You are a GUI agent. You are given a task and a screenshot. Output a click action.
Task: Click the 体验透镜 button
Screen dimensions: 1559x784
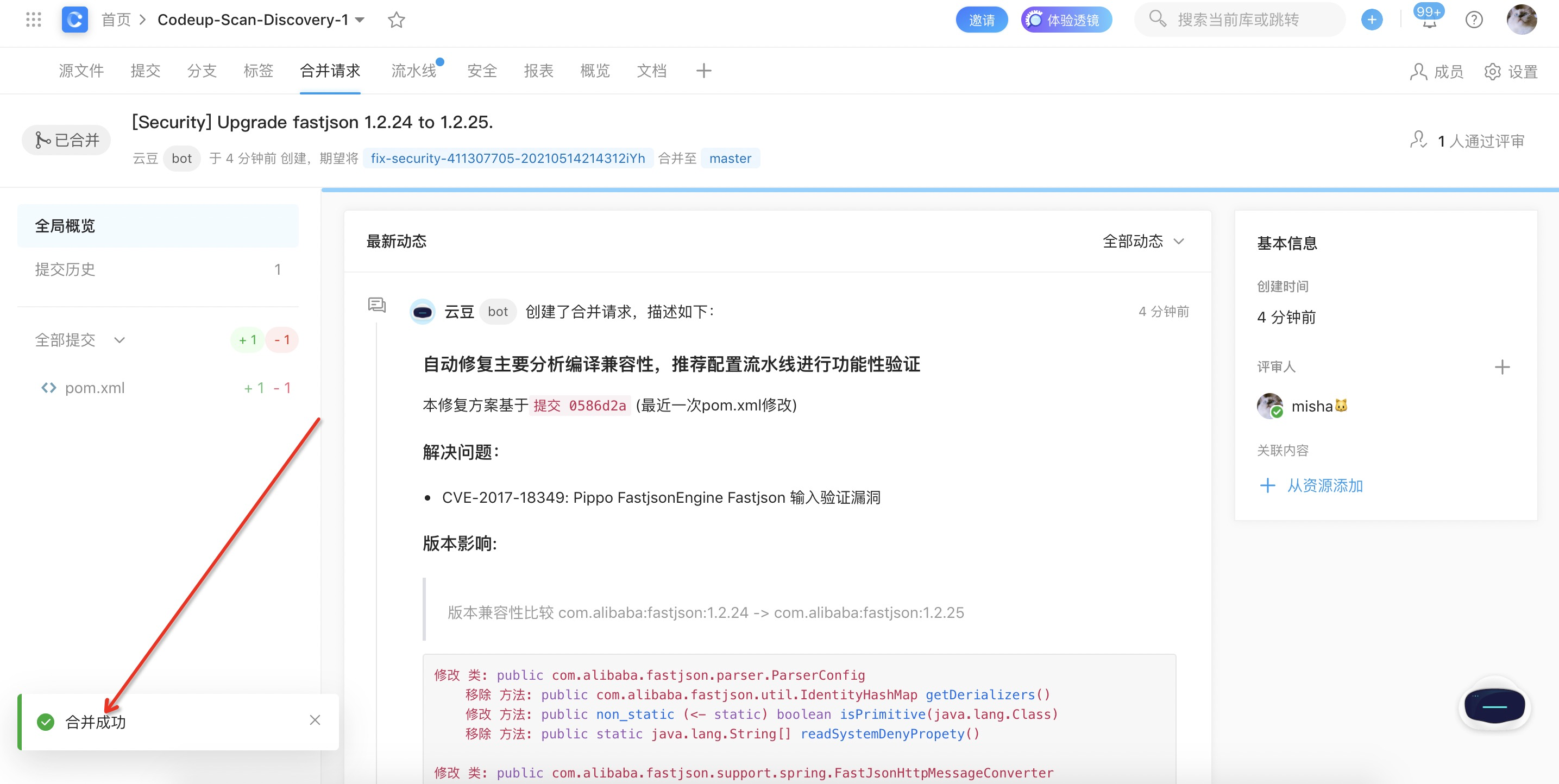point(1066,20)
